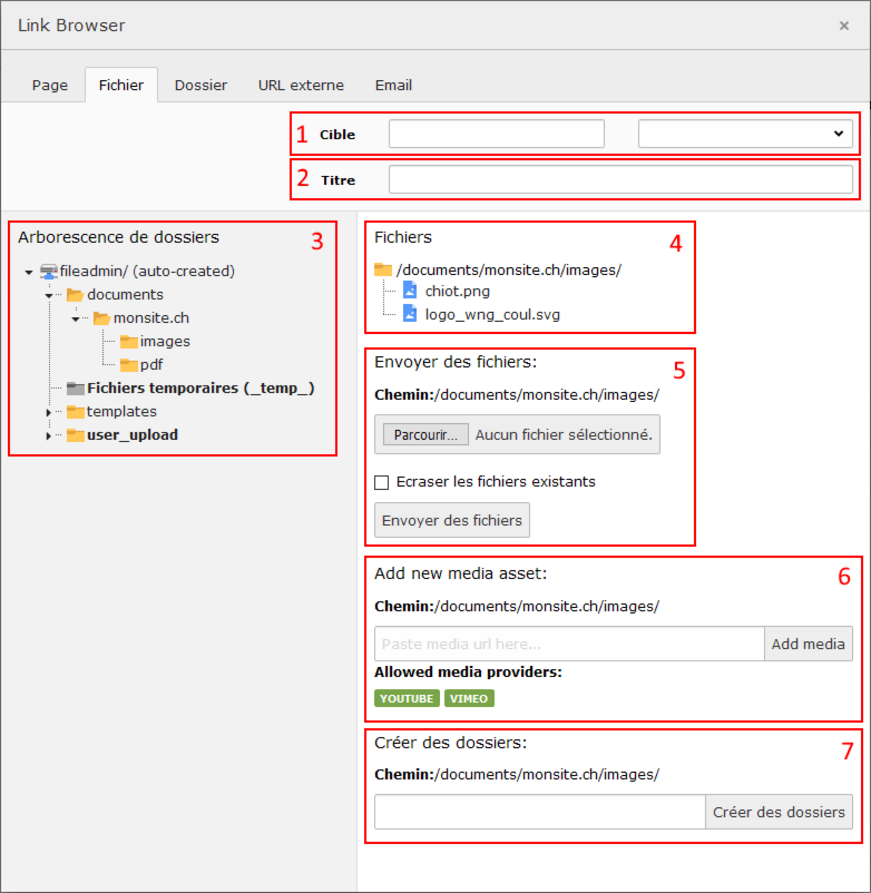871x893 pixels.
Task: Click the fileadmin storage drive icon
Action: 49,271
